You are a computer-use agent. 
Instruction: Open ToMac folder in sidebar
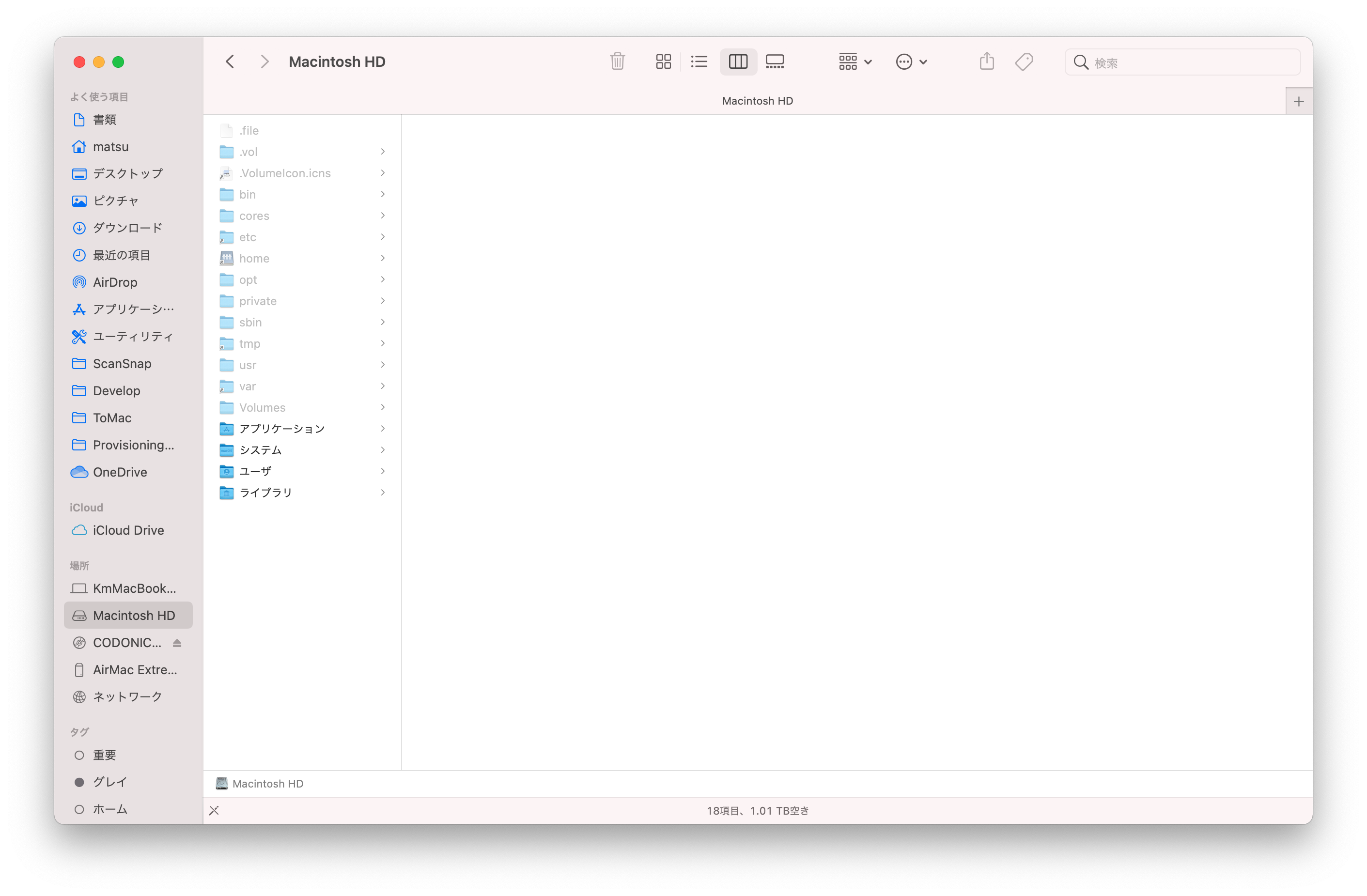128,418
